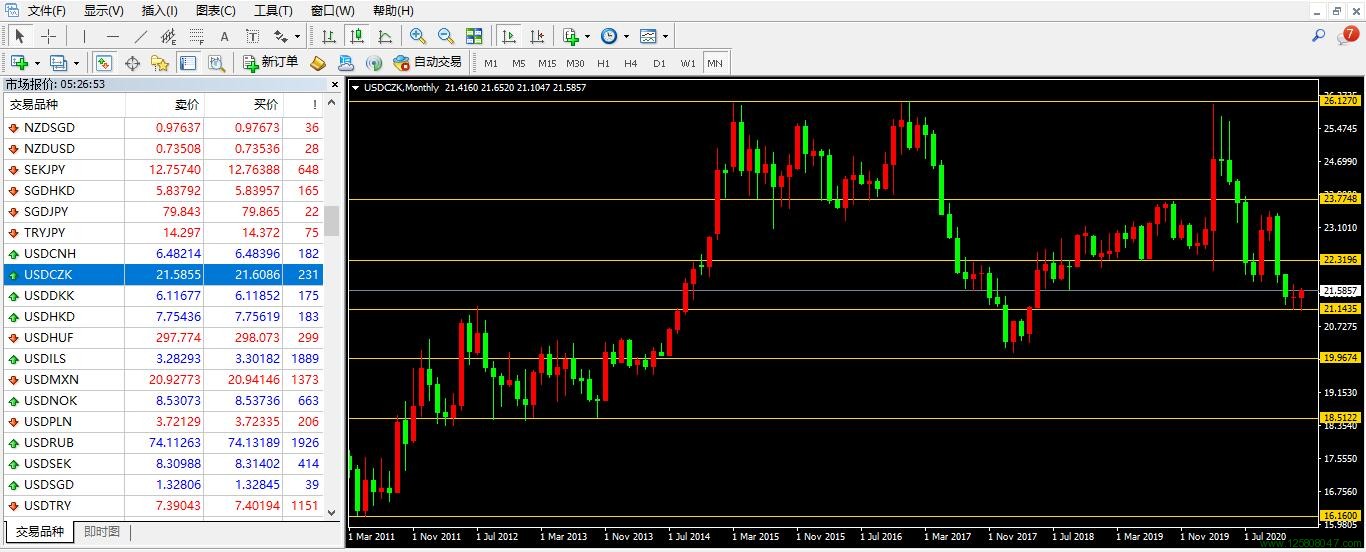The height and width of the screenshot is (552, 1366).
Task: Switch chart to bar chart type
Action: tap(328, 36)
